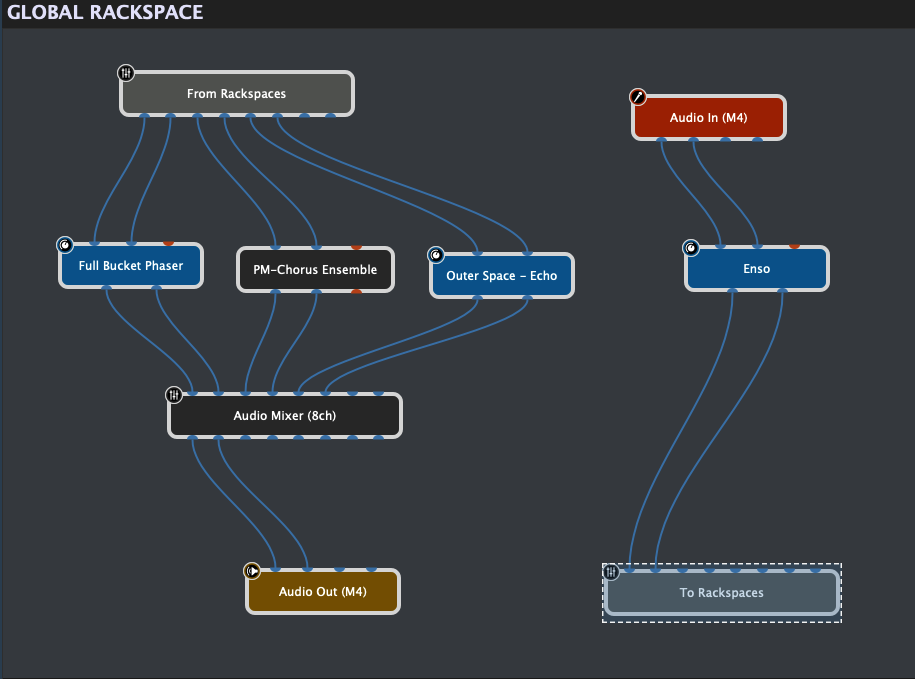Click the knob icon on Full Bucket Phaser
This screenshot has height=679, width=915.
[65, 245]
